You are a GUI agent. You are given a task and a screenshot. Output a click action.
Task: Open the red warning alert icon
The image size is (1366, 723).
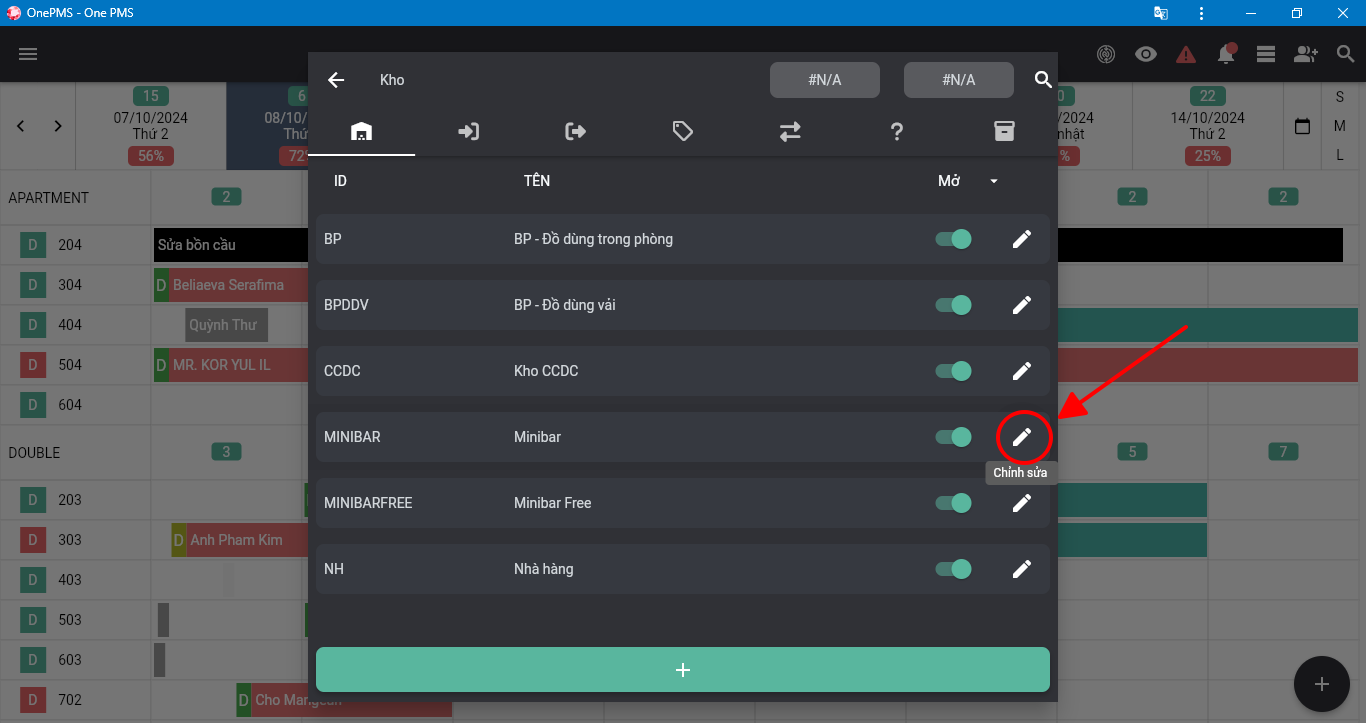pos(1186,54)
